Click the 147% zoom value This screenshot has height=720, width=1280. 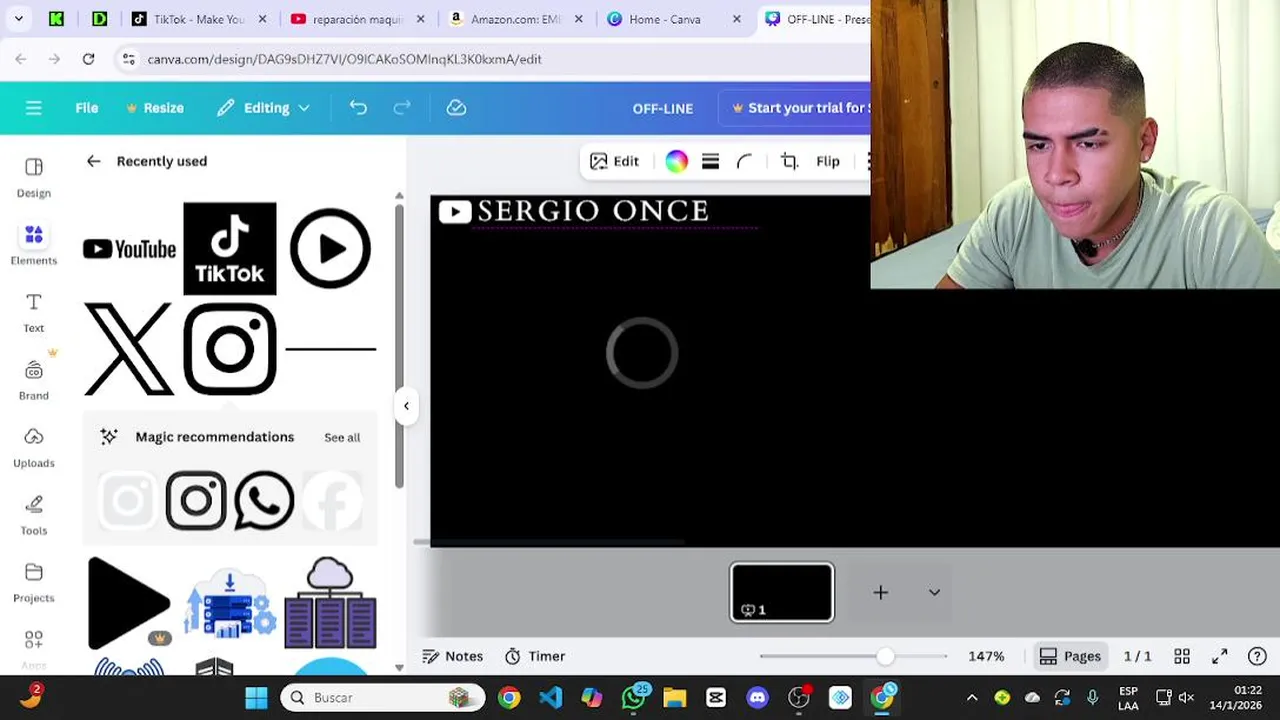click(986, 656)
